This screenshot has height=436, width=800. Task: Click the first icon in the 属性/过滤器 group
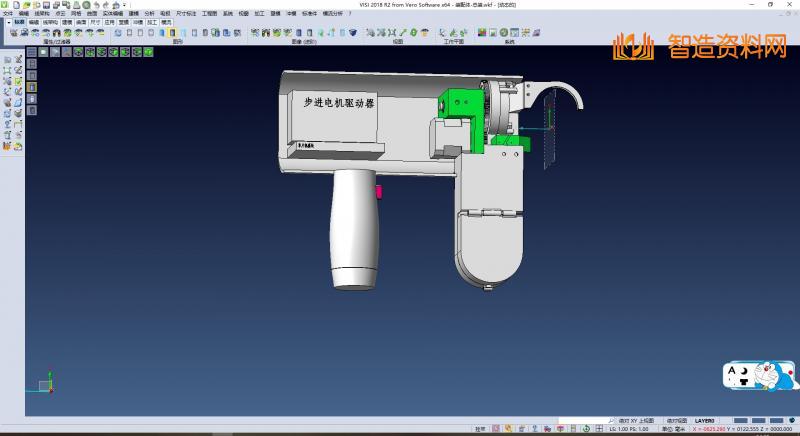click(14, 32)
